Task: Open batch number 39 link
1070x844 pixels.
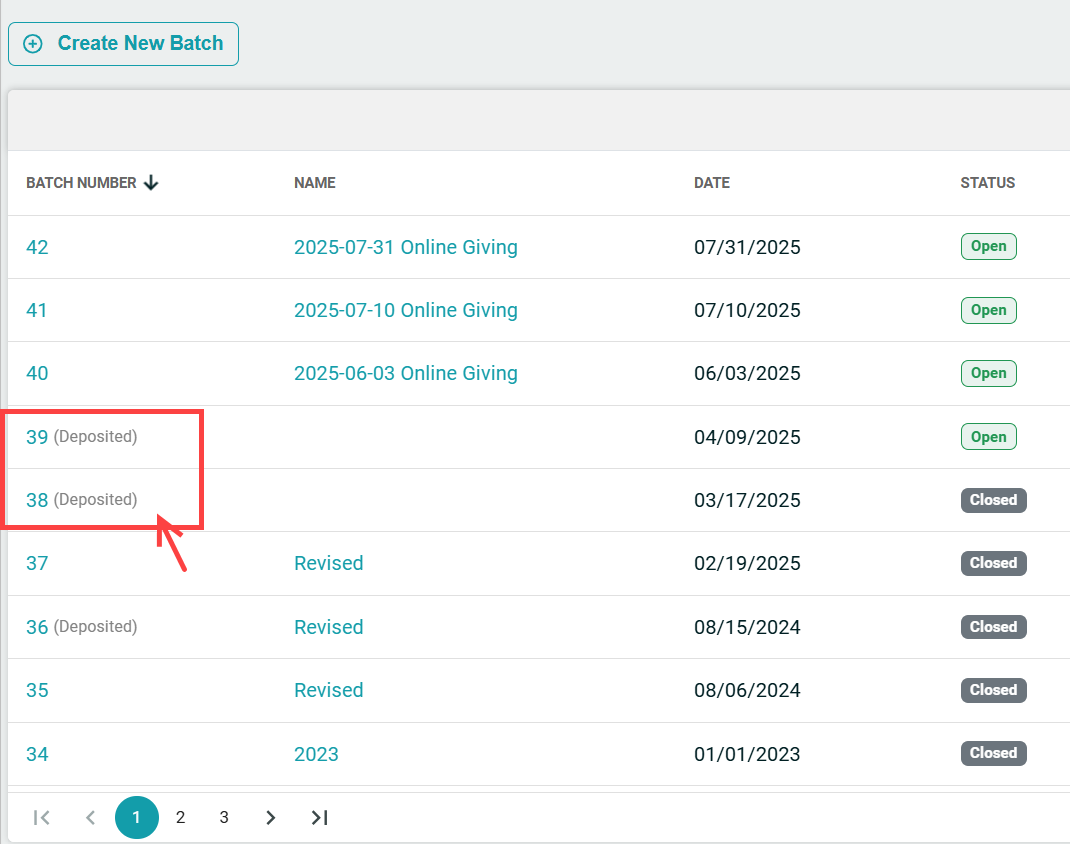Action: click(x=37, y=437)
